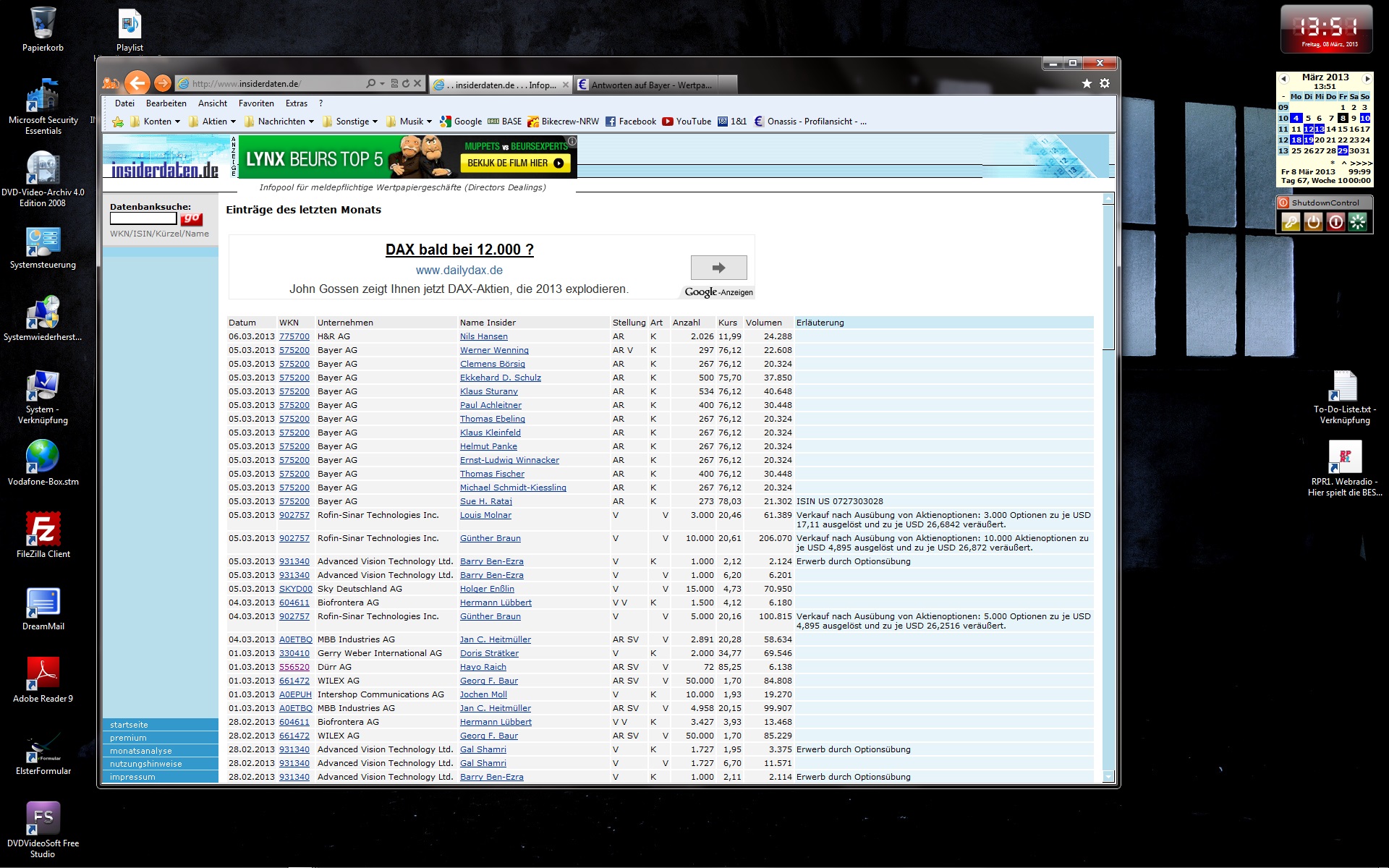Open Nils Hansen insider link
1389x868 pixels.
pyautogui.click(x=483, y=336)
